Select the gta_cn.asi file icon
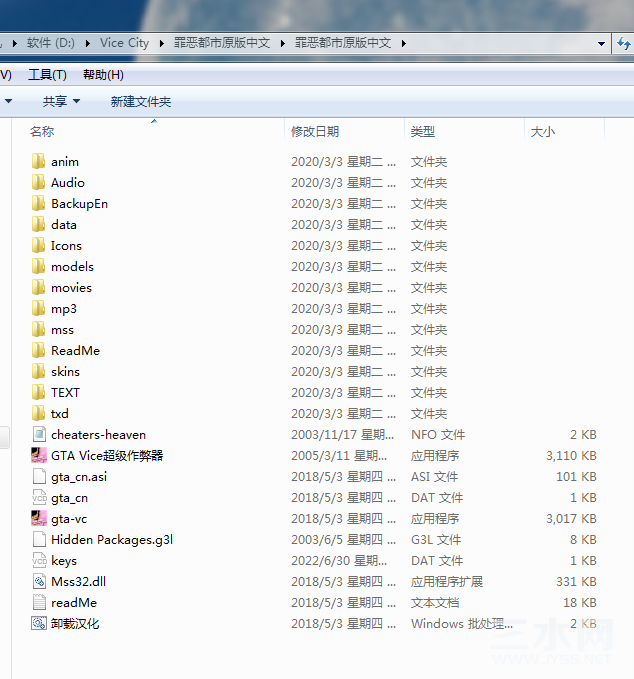Viewport: 634px width, 679px height. pyautogui.click(x=39, y=476)
